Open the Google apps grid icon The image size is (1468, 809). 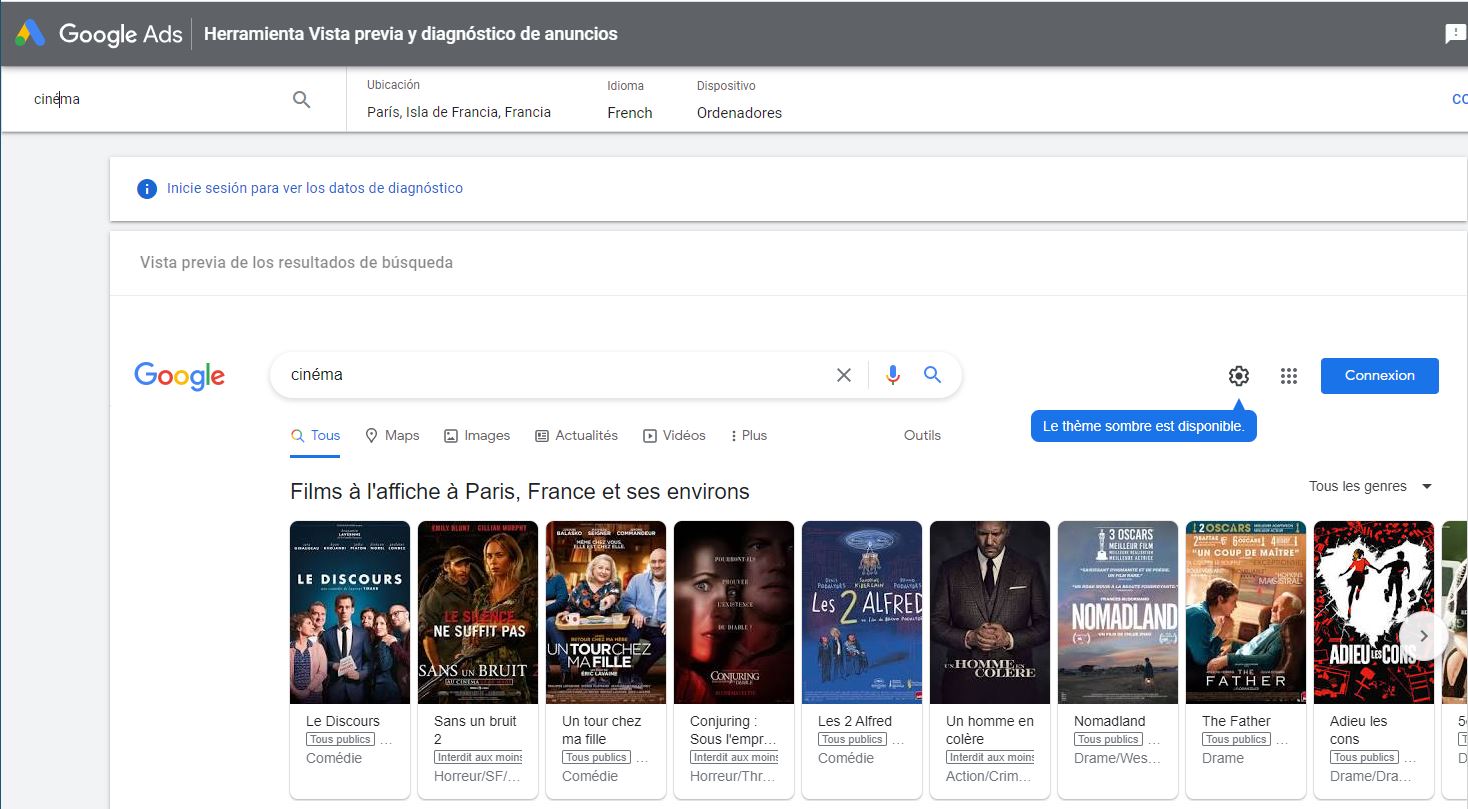pos(1289,376)
